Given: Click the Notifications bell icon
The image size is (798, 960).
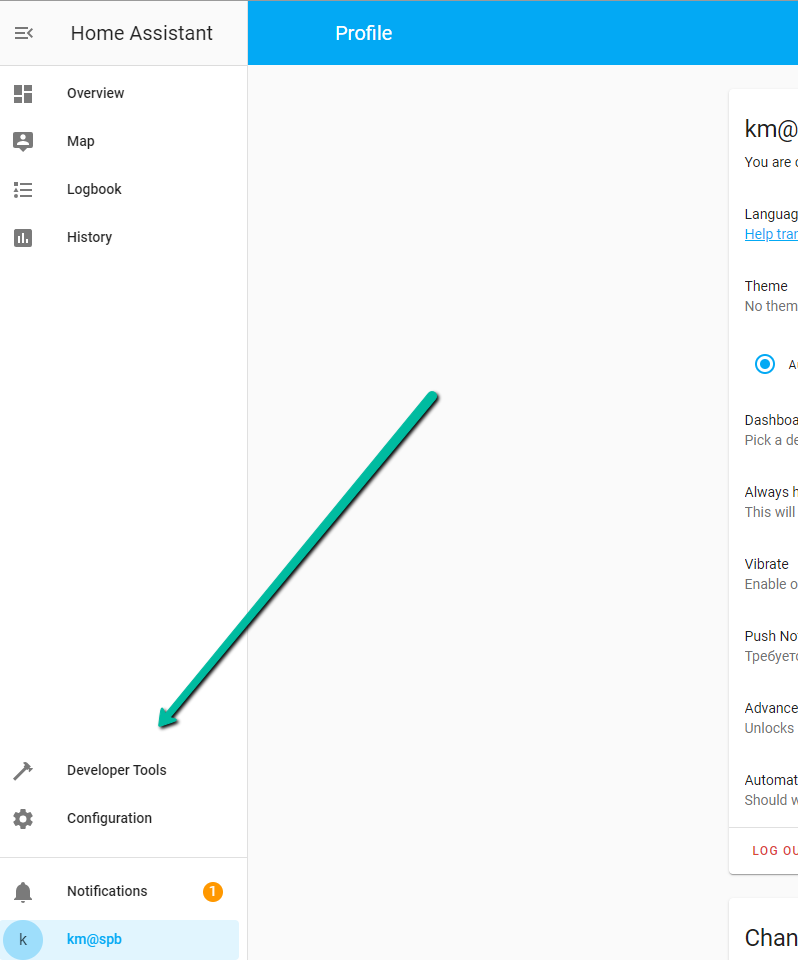Looking at the screenshot, I should pos(23,891).
